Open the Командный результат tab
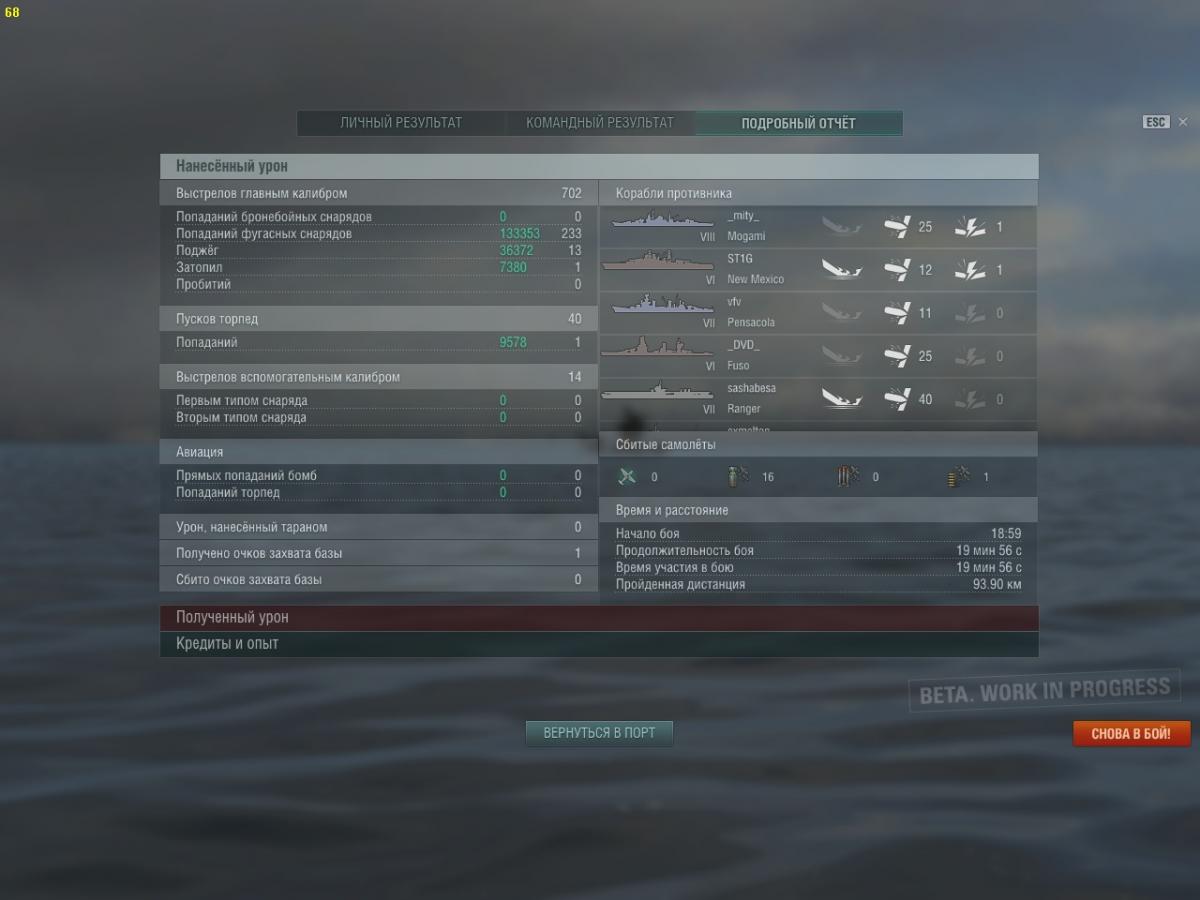1200x900 pixels. 600,123
